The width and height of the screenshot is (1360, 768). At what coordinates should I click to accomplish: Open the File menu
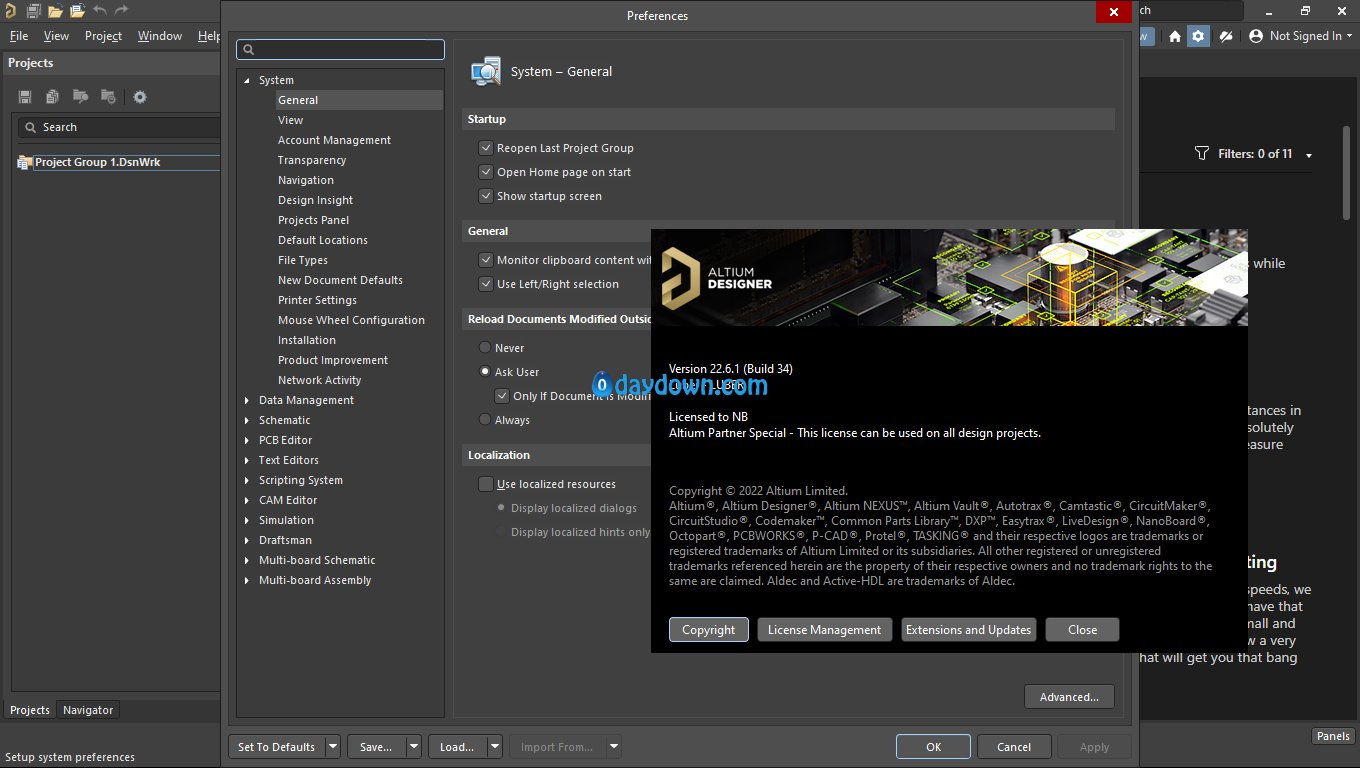[x=18, y=36]
